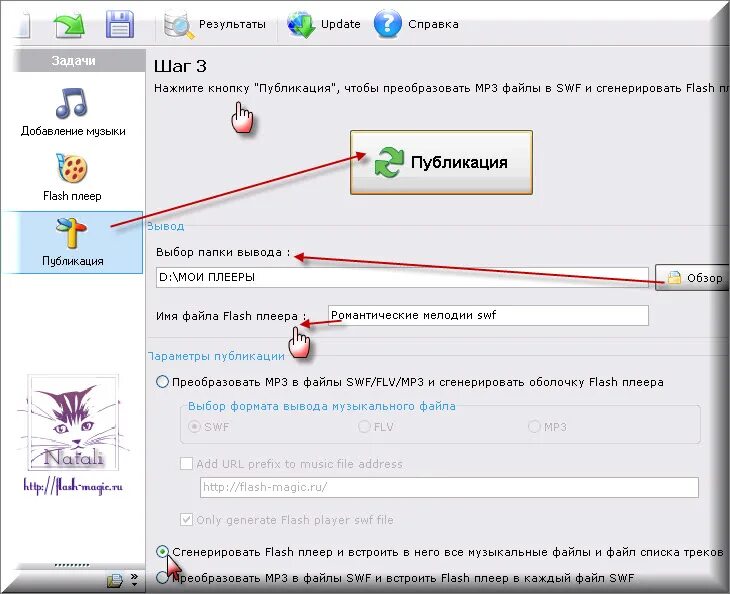Click the Вывод section label
730x594 pixels.
(166, 226)
